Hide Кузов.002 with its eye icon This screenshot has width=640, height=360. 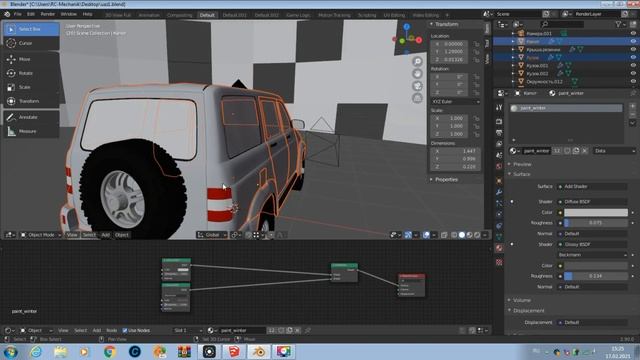pos(633,73)
